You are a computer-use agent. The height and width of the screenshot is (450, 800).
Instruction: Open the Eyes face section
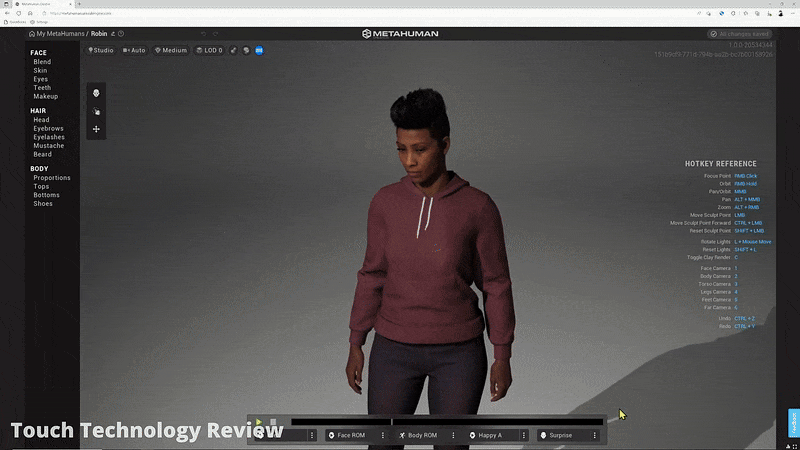tap(40, 79)
